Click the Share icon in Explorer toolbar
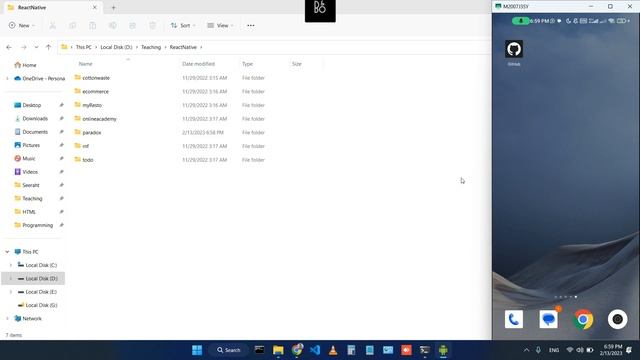The height and width of the screenshot is (360, 640). 133,26
